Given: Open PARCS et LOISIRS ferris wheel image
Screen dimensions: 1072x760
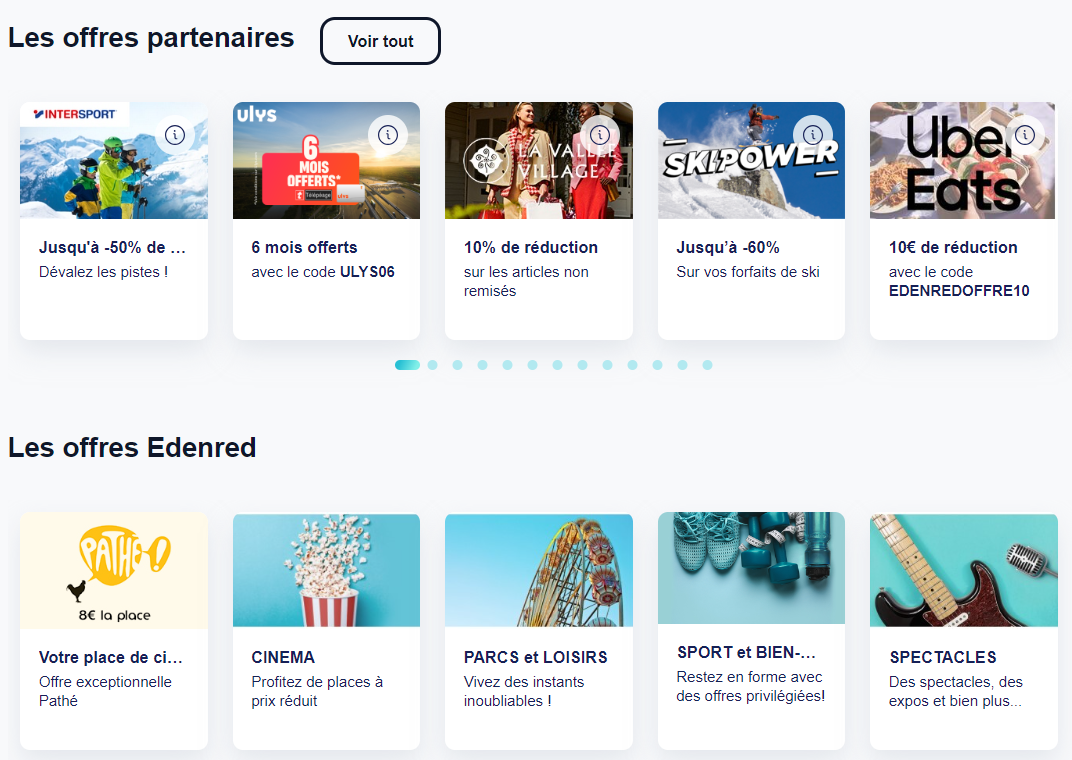Looking at the screenshot, I should (538, 570).
